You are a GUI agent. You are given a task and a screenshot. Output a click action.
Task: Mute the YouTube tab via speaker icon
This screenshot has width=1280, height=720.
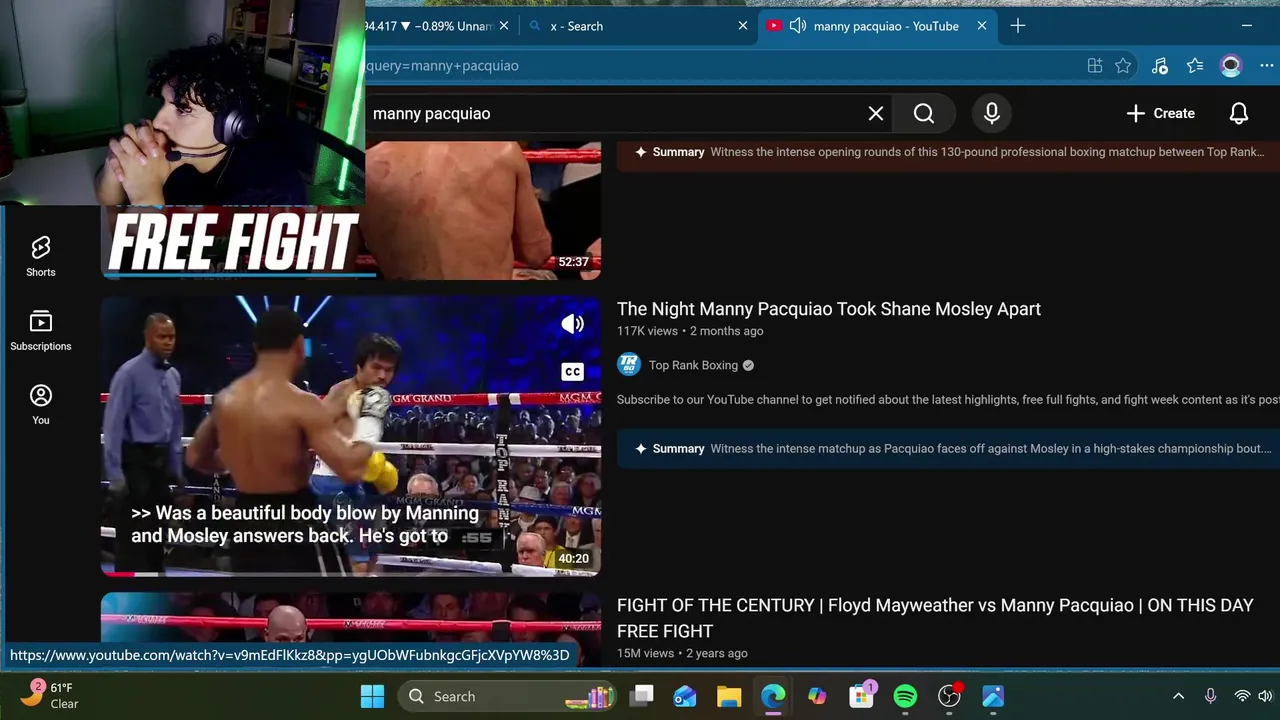[x=798, y=27]
